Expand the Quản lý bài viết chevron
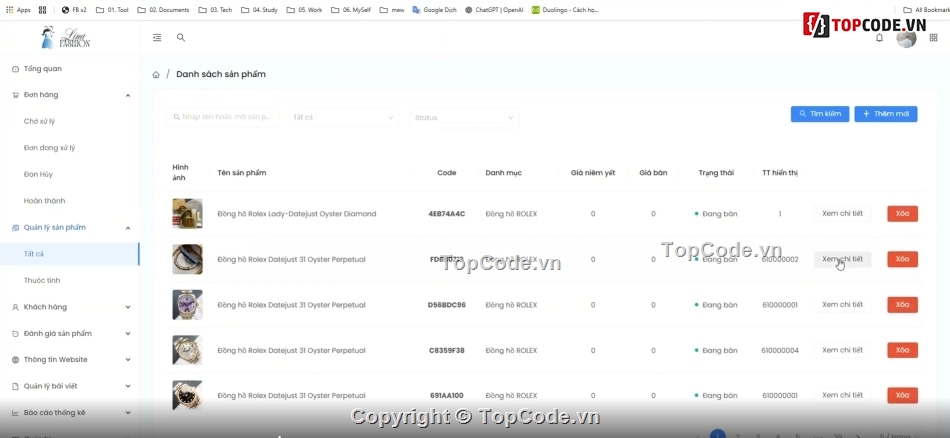The height and width of the screenshot is (438, 950). (x=128, y=387)
